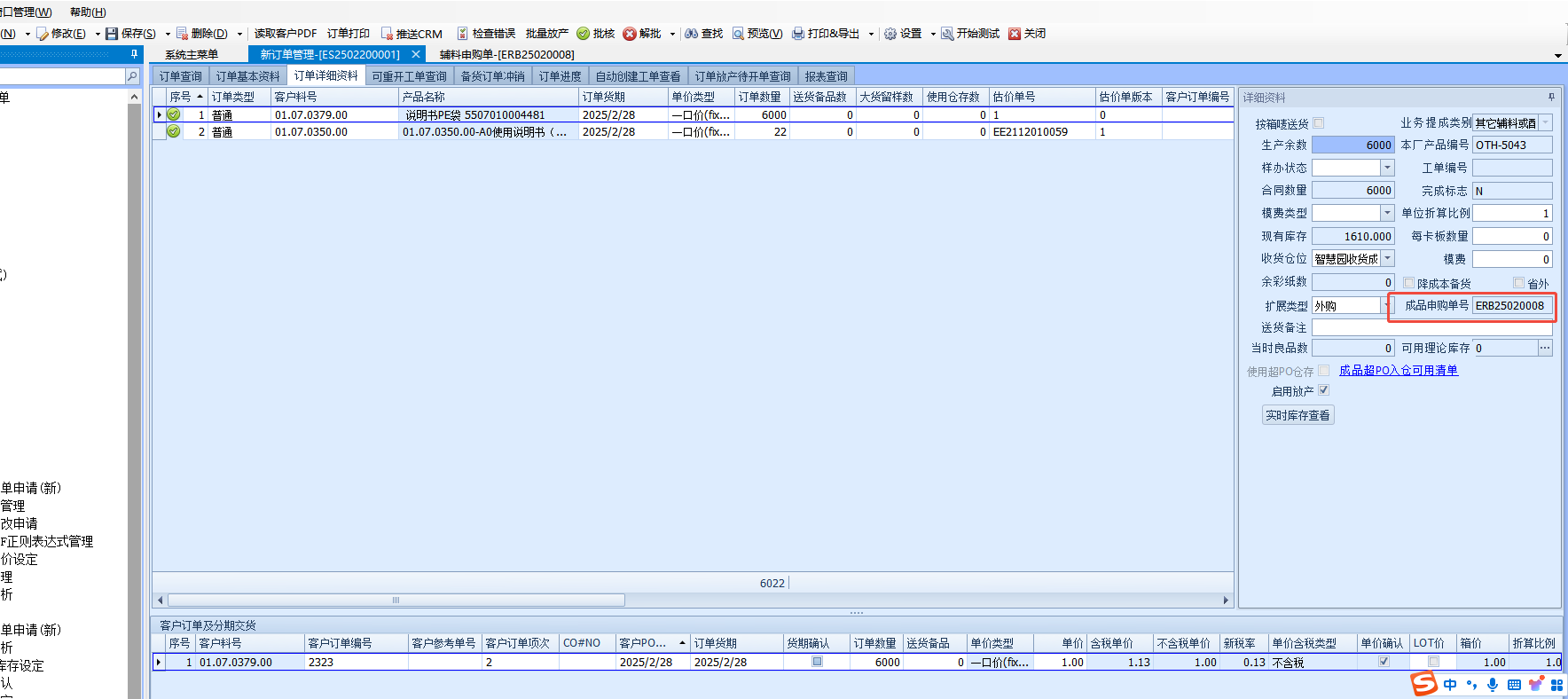Click the Sogou input method S logo

(1423, 683)
